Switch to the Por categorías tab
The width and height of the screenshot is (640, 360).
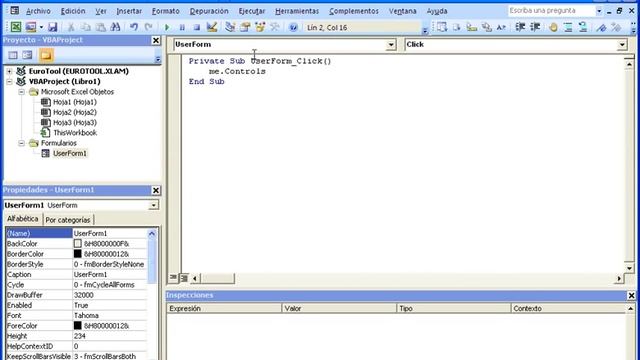click(x=68, y=220)
